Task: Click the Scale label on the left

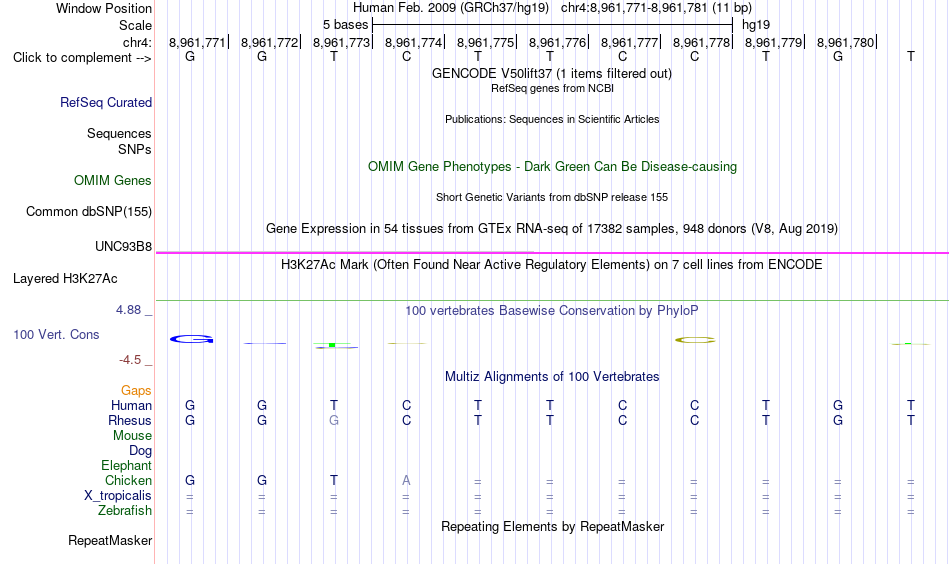Action: tap(135, 25)
